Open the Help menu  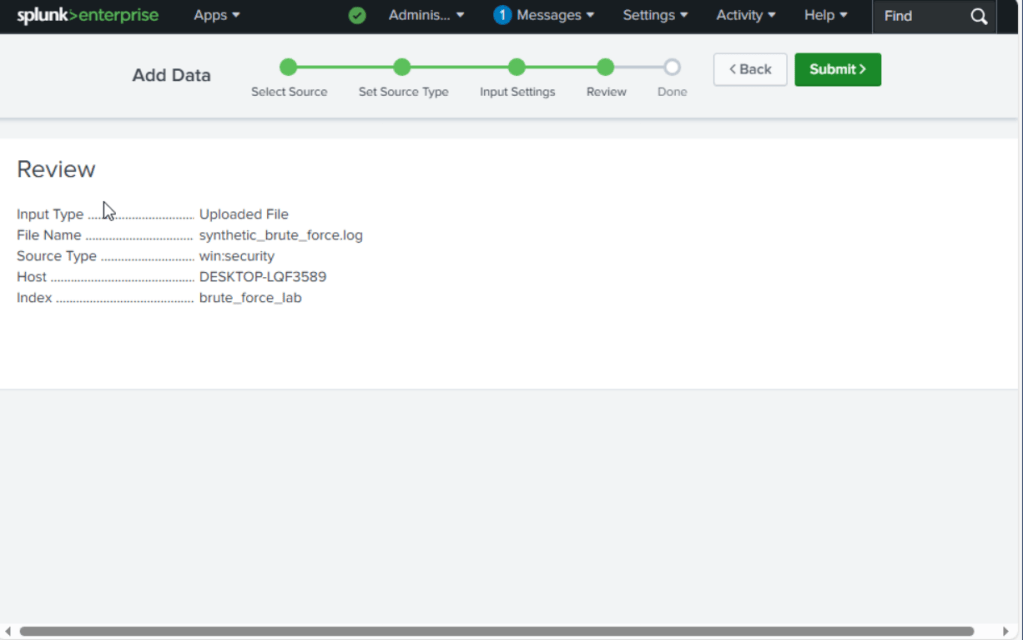click(x=826, y=16)
